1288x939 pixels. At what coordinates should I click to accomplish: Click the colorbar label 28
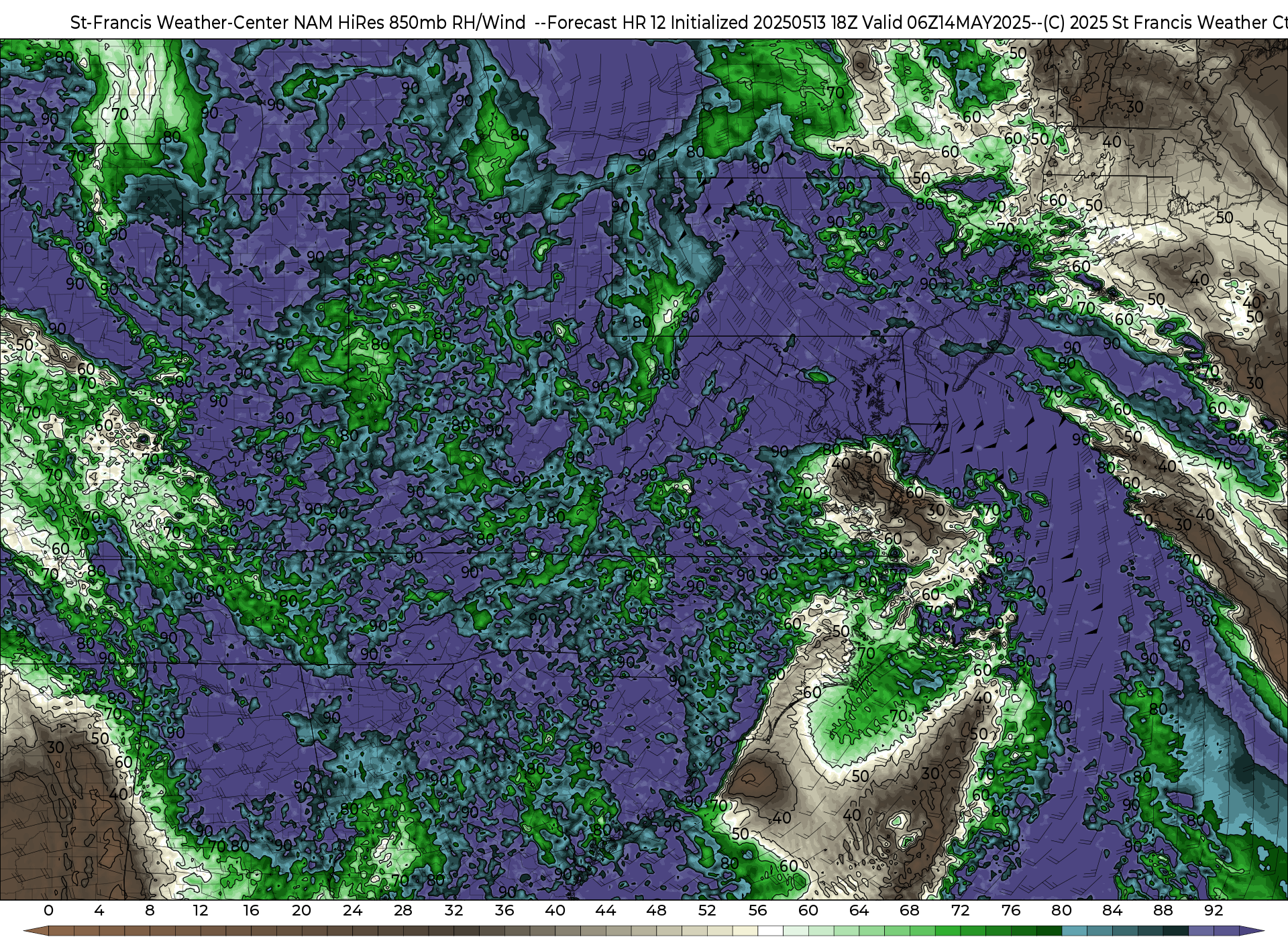[403, 911]
